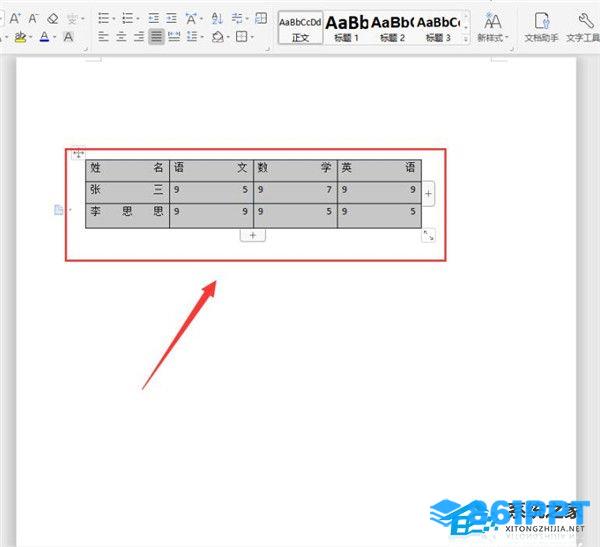Image resolution: width=600 pixels, height=547 pixels.
Task: Apply the 标题 1 style
Action: point(347,28)
